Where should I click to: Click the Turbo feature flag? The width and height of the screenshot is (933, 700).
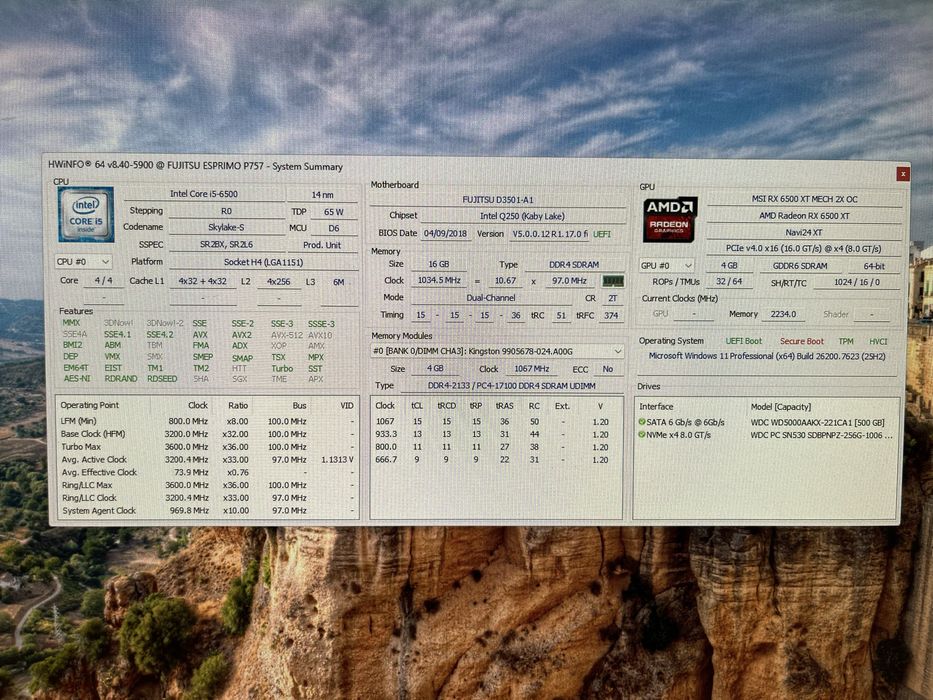[x=282, y=368]
